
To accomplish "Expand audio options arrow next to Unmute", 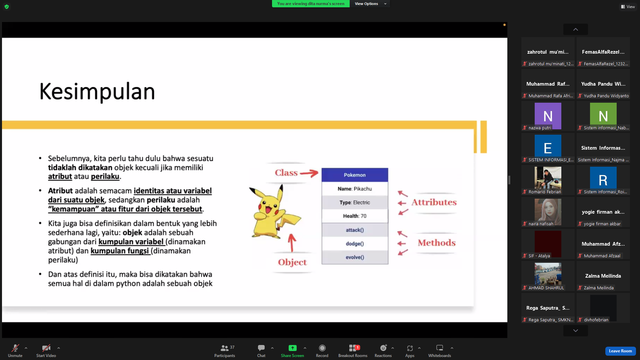I will (26, 348).
